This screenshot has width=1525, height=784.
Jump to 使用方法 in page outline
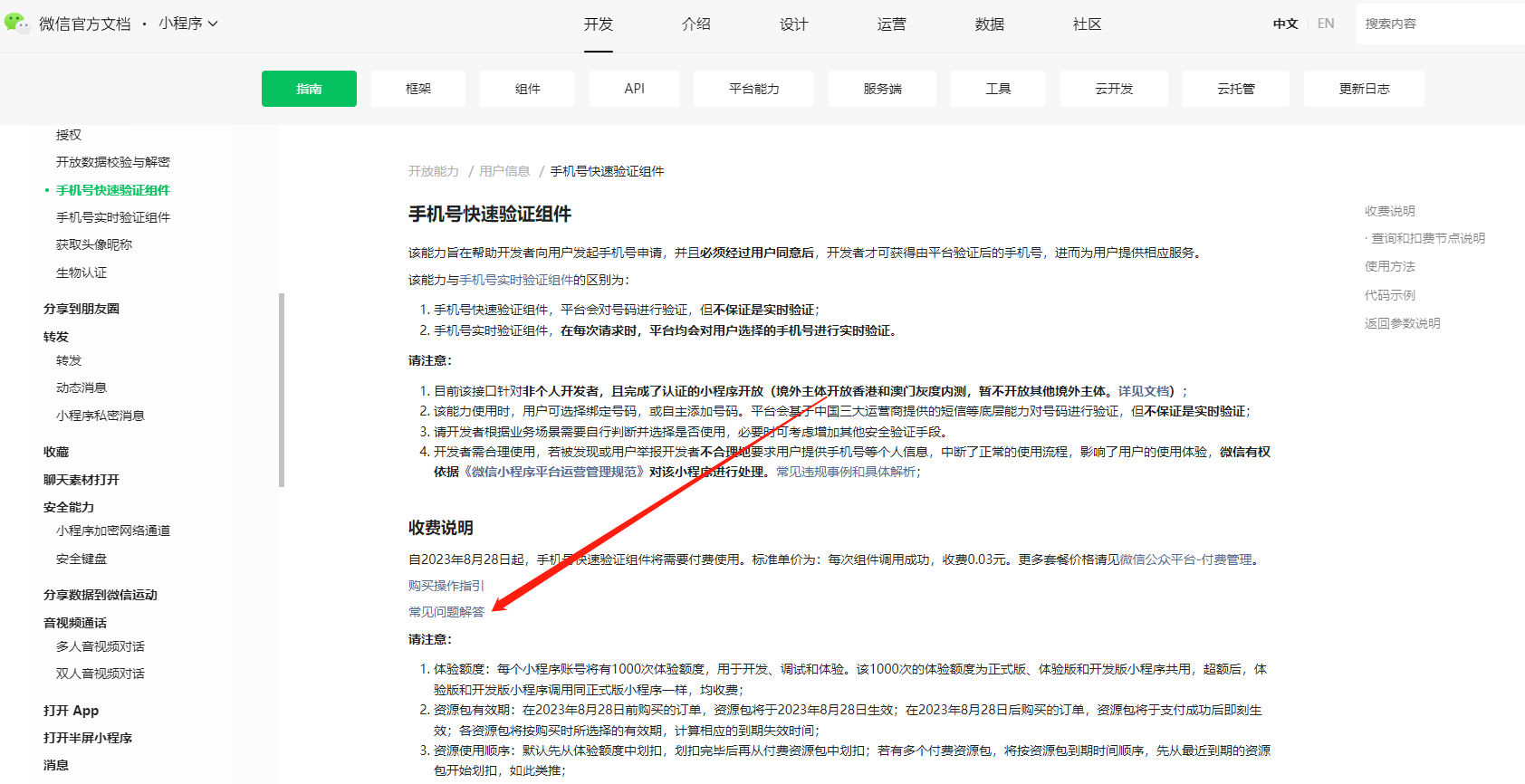pos(1390,266)
